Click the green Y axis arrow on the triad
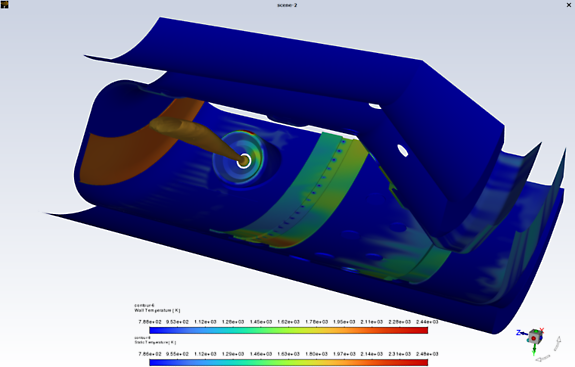 535,348
